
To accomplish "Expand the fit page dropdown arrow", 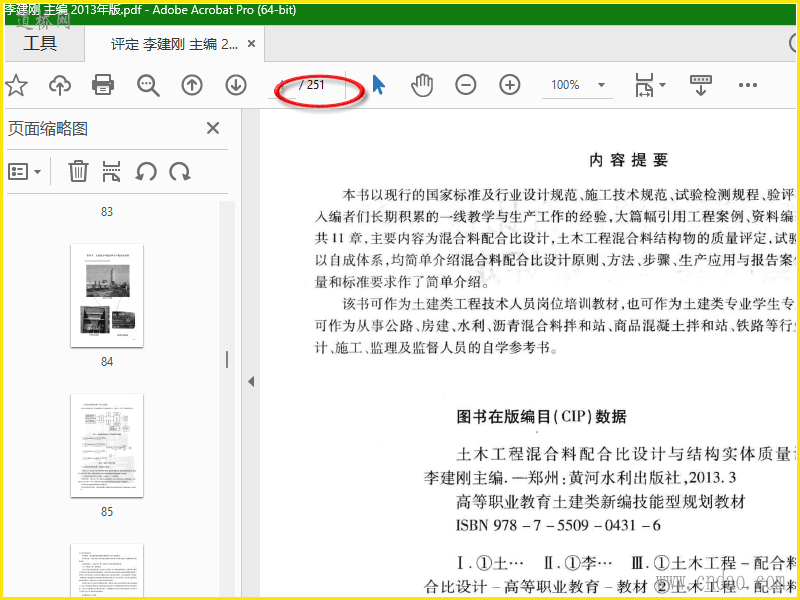I will 663,85.
